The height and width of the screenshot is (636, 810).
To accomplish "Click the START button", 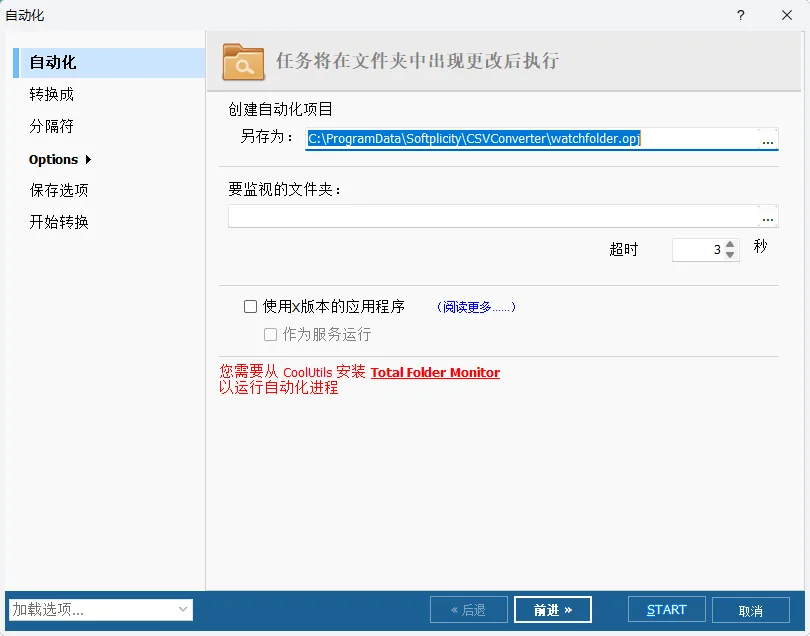I will (666, 610).
